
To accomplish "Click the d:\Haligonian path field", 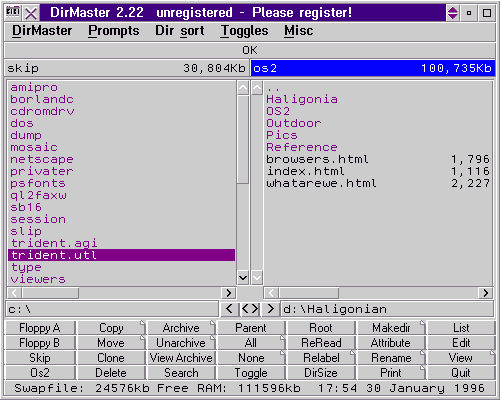I will tap(388, 309).
